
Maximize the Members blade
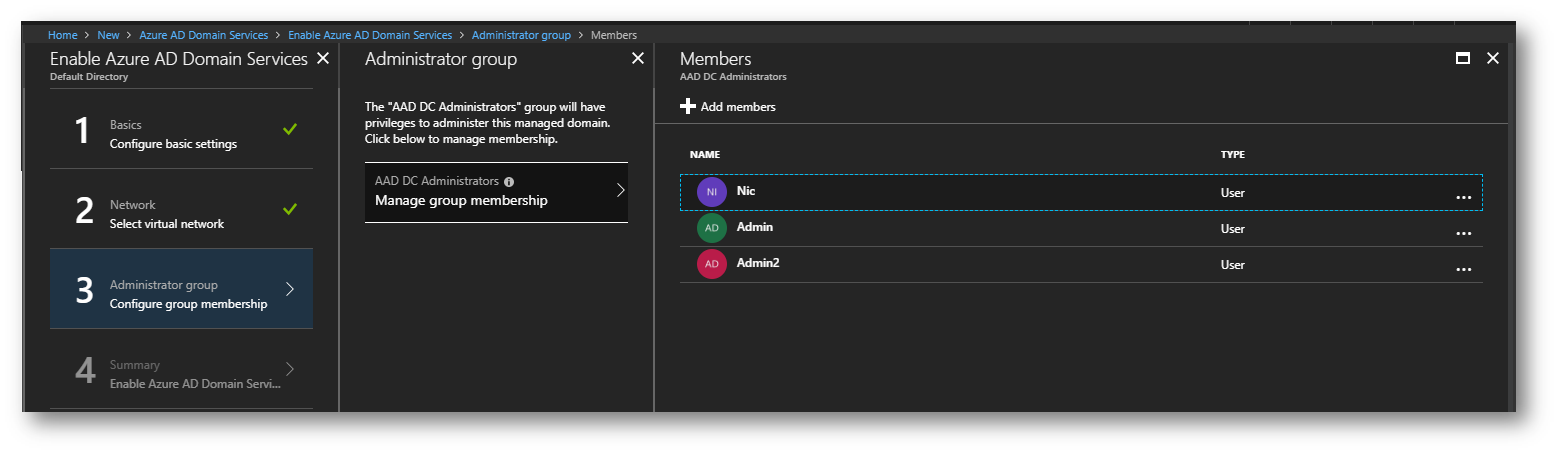click(1463, 58)
